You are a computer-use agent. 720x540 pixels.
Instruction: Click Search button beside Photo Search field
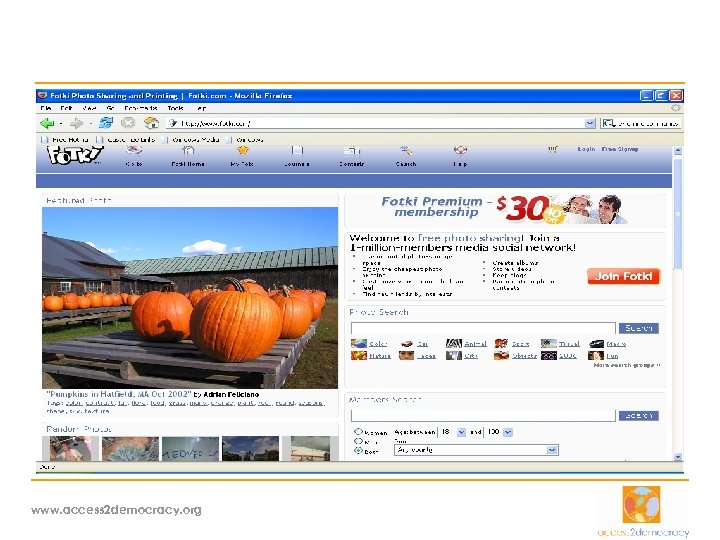[x=639, y=328]
